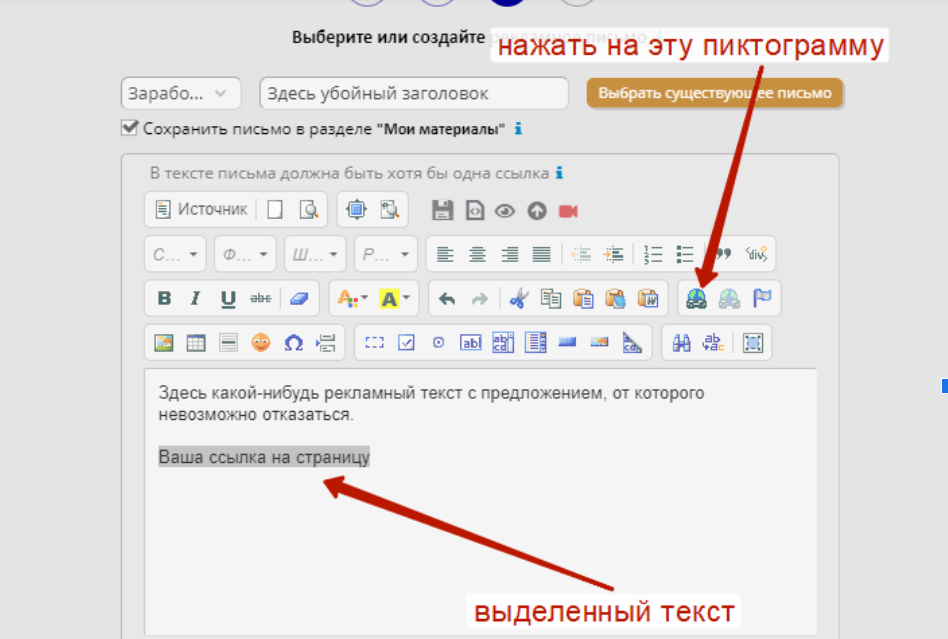Insert a bulleted list

coord(685,255)
